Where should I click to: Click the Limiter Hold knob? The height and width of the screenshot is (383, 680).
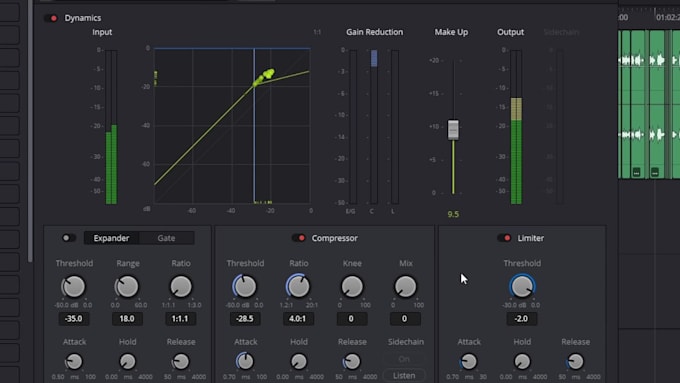(x=522, y=361)
